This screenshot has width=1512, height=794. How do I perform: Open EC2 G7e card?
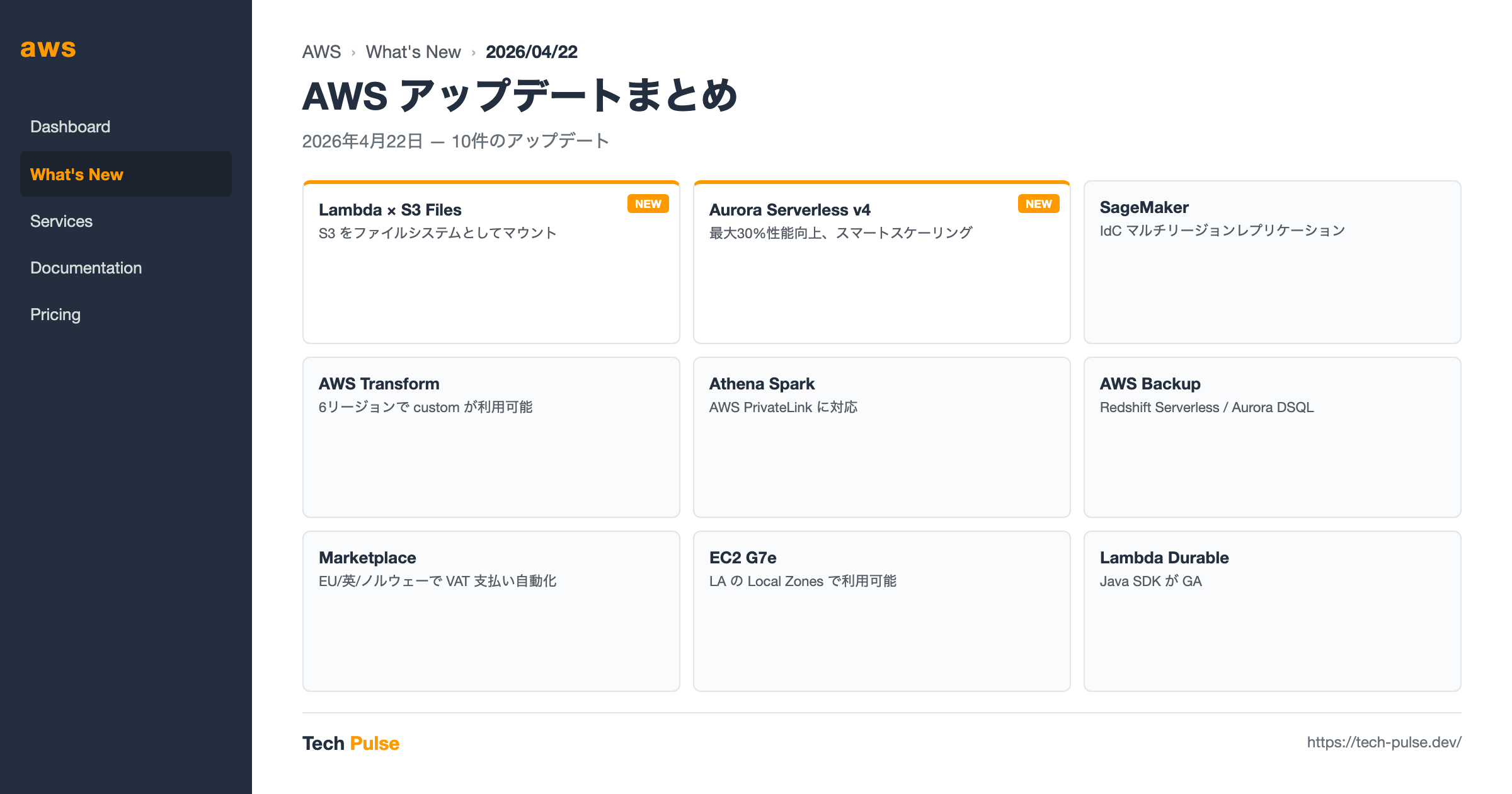(882, 611)
